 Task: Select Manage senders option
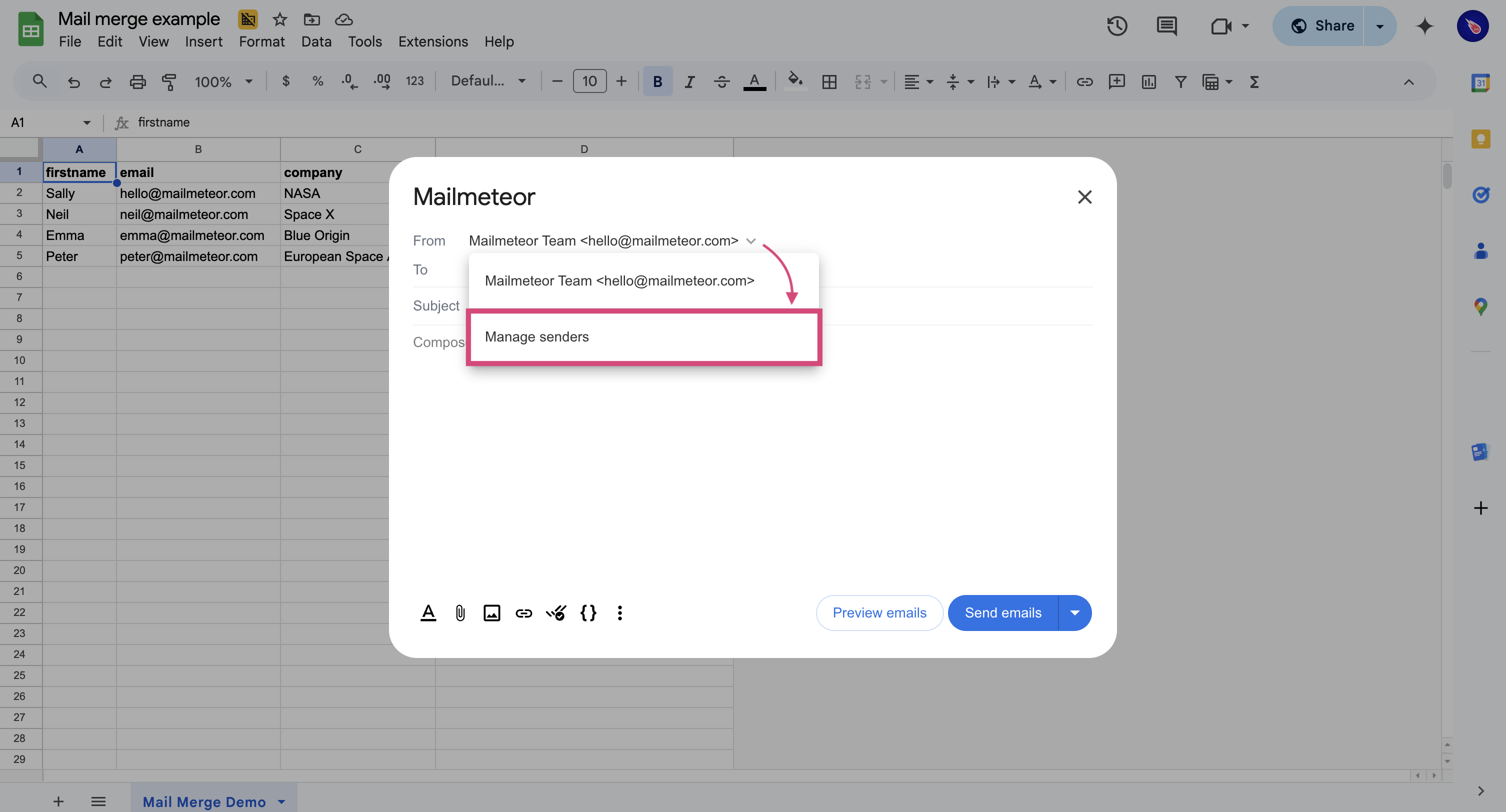pyautogui.click(x=643, y=336)
